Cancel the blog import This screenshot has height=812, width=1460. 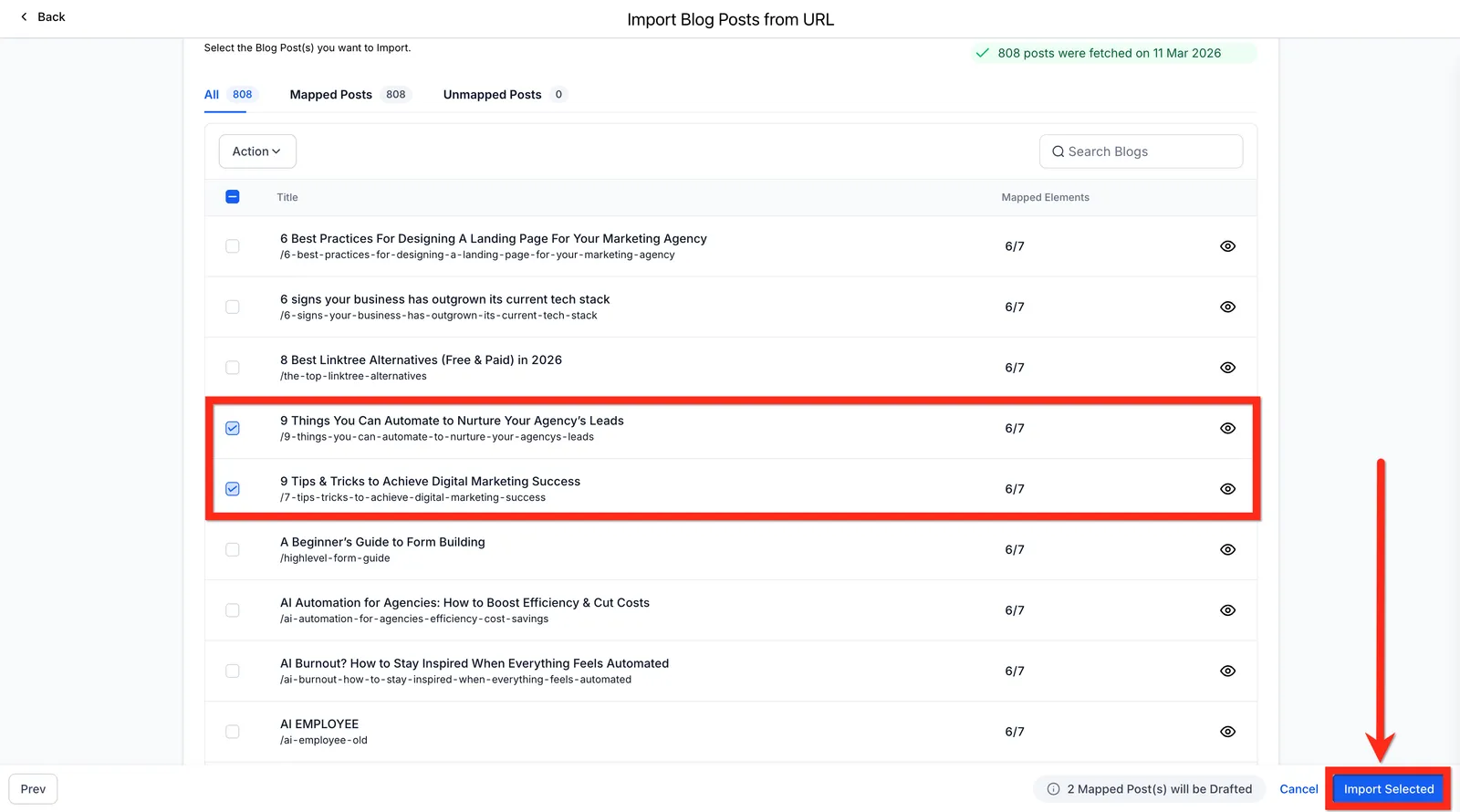(x=1298, y=789)
